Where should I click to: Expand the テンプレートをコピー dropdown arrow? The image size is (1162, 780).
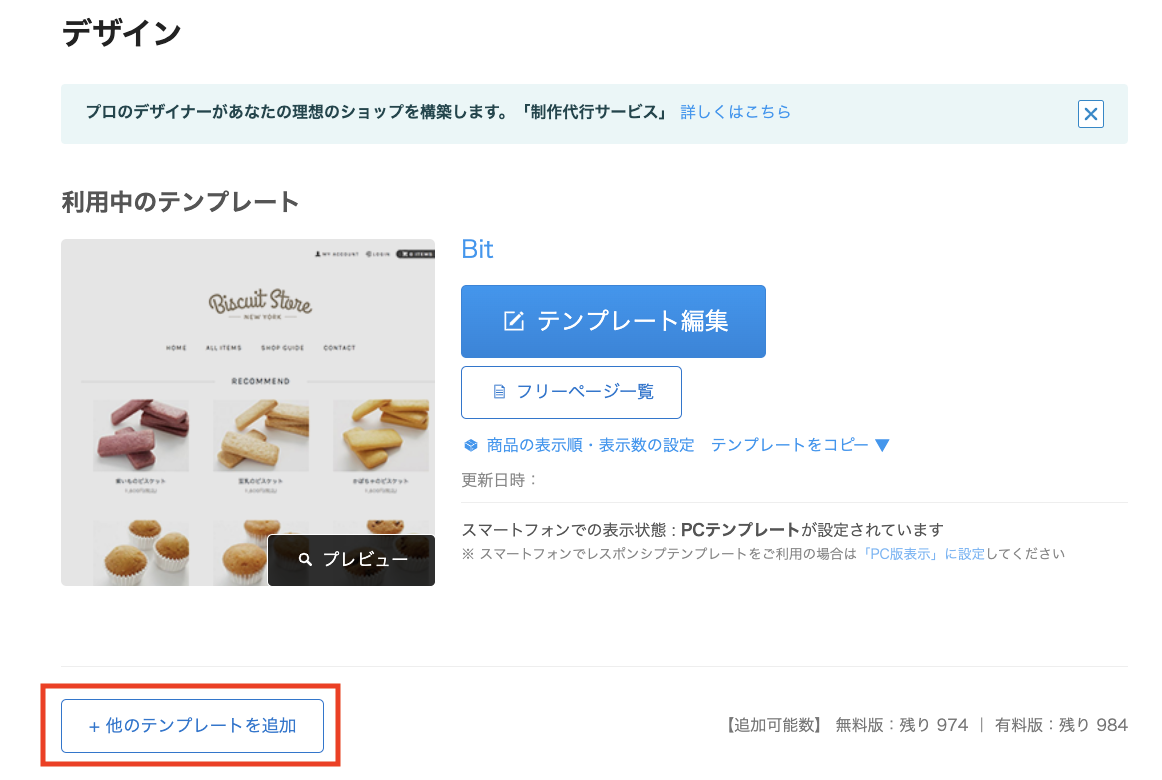tap(882, 445)
